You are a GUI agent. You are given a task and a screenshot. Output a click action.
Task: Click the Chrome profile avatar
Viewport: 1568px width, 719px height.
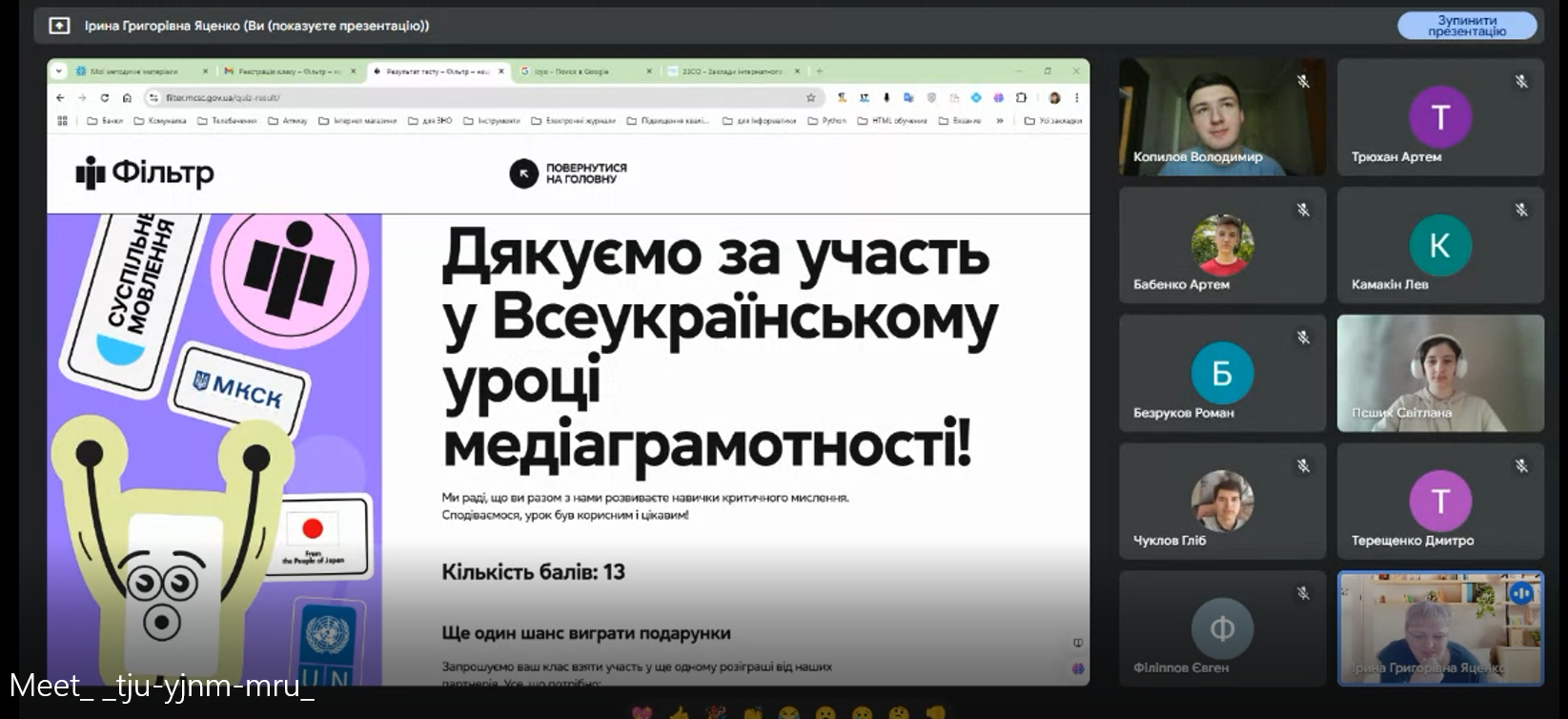click(x=1054, y=97)
